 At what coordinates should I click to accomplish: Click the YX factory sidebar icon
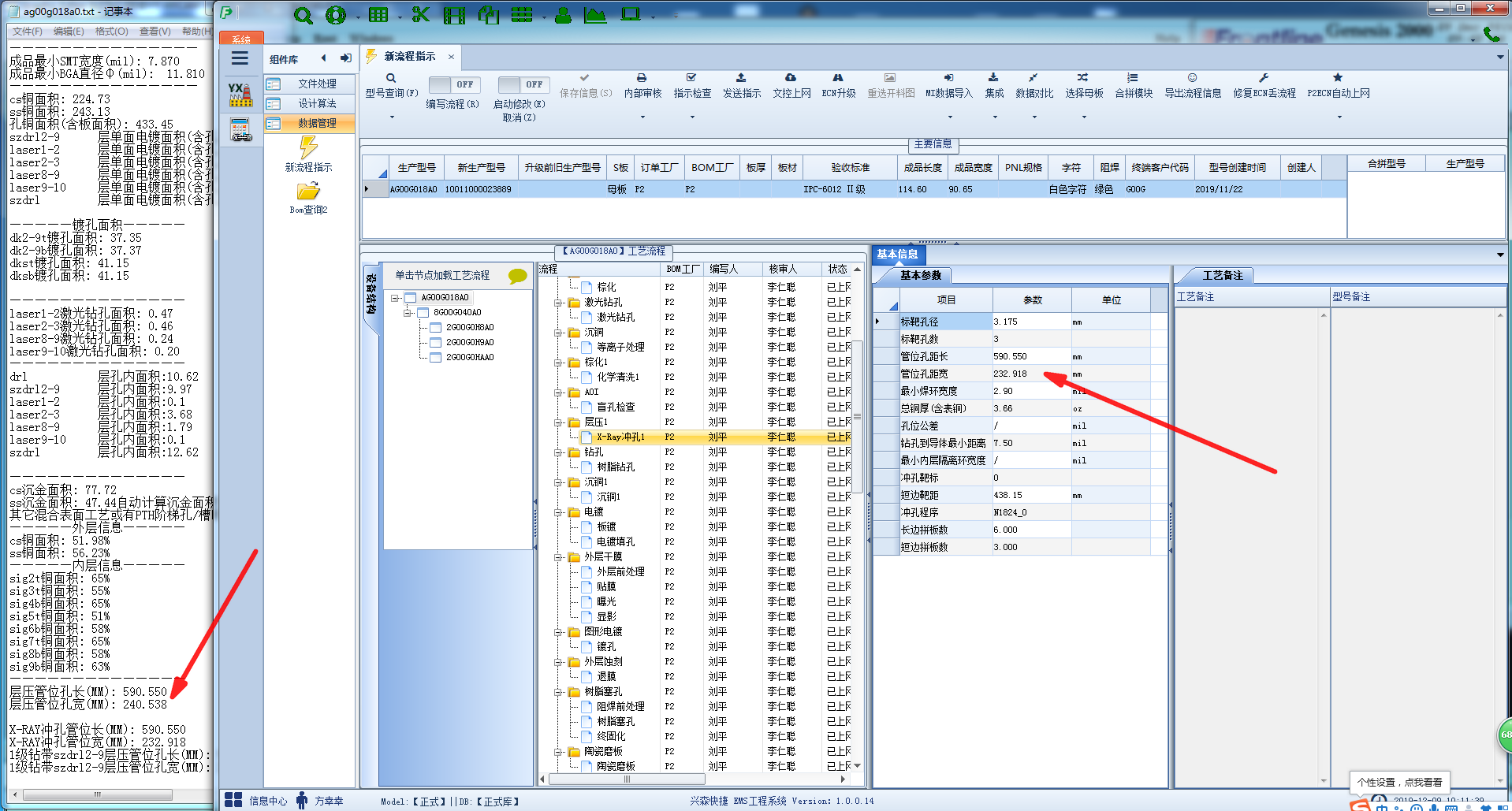click(x=240, y=95)
